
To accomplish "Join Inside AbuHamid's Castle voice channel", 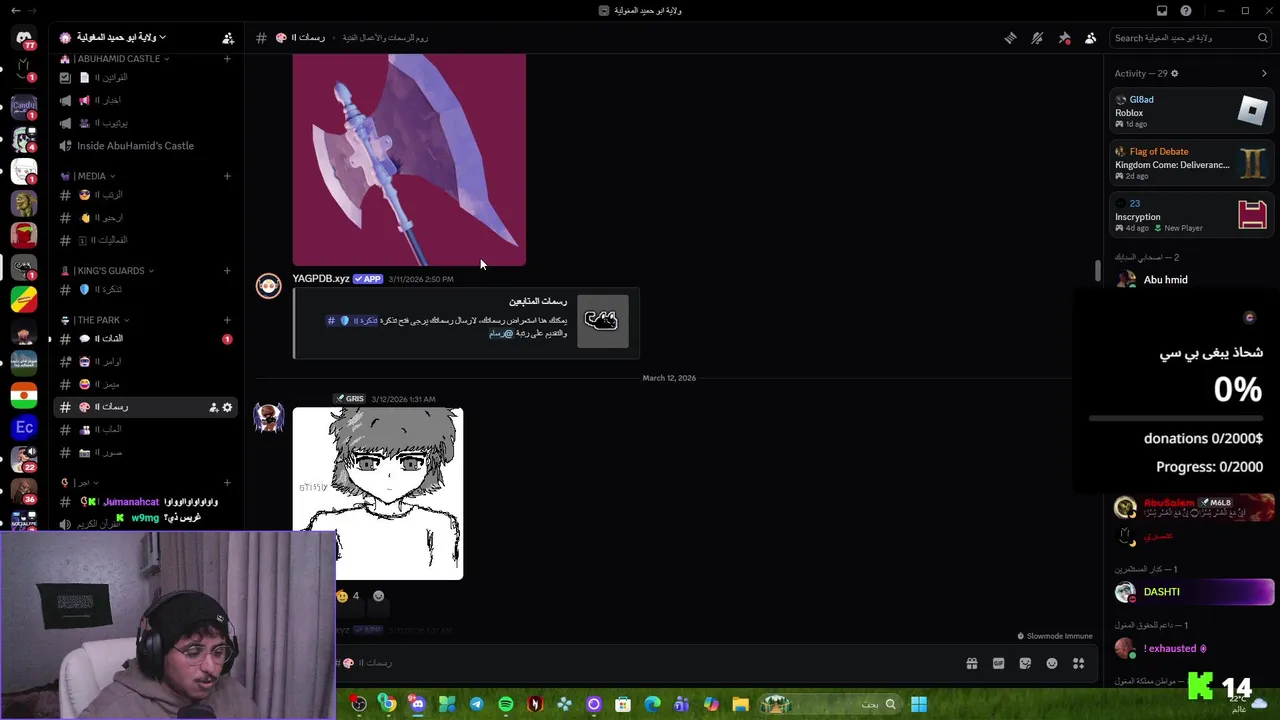I will click(x=145, y=146).
